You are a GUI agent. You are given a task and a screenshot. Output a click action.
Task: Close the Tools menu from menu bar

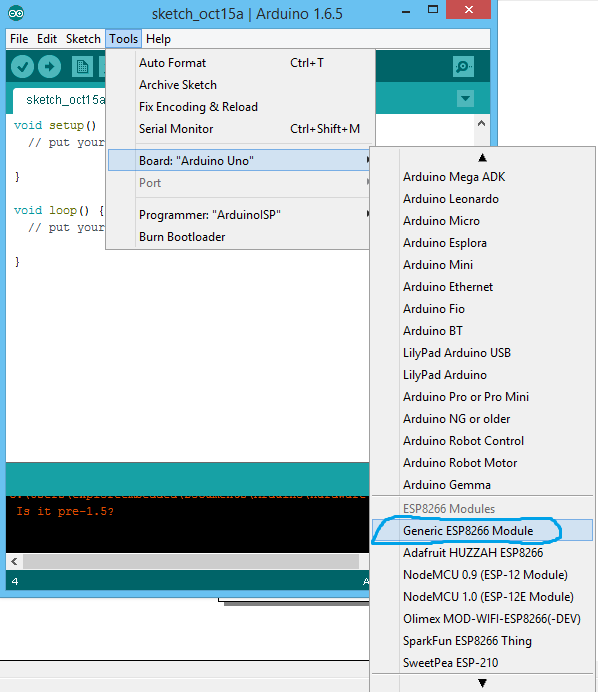coord(124,39)
